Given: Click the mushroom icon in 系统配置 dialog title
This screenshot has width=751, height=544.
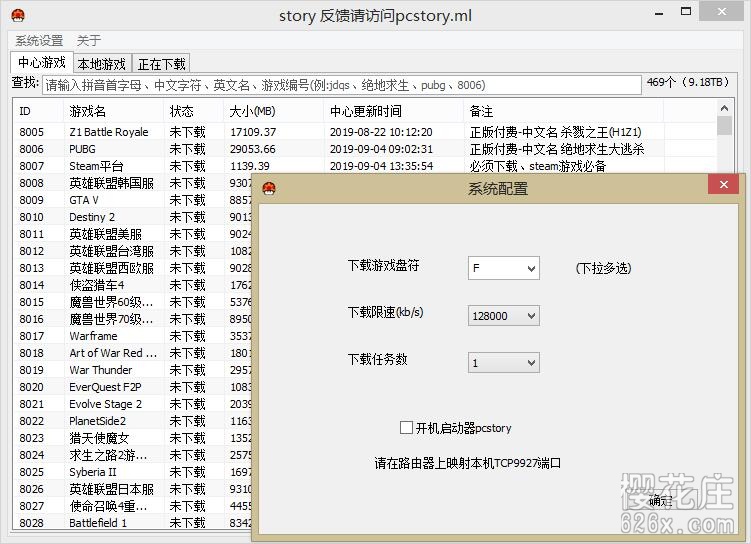Looking at the screenshot, I should click(x=270, y=188).
